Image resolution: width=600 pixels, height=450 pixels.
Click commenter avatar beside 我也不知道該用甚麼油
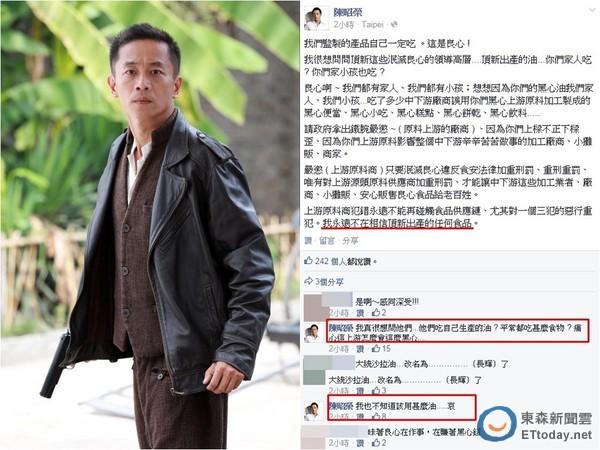pos(314,411)
